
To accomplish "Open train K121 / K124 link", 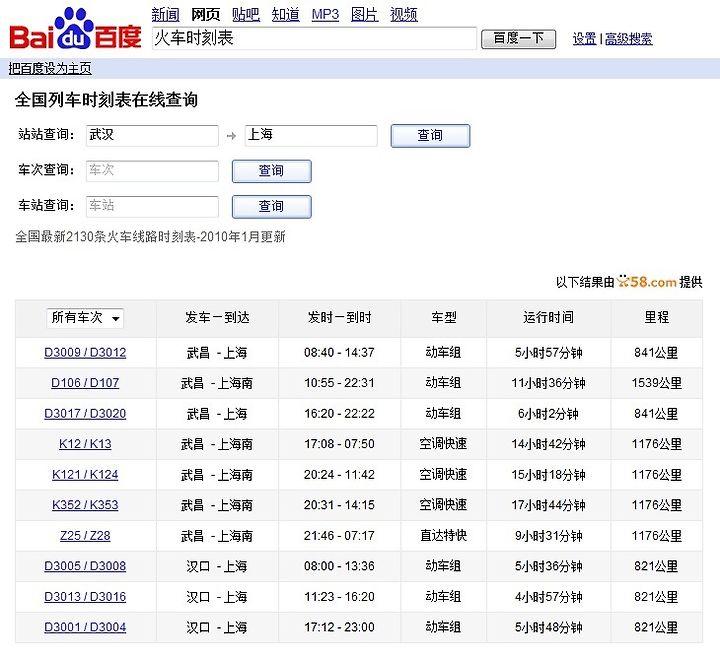I will tap(85, 475).
